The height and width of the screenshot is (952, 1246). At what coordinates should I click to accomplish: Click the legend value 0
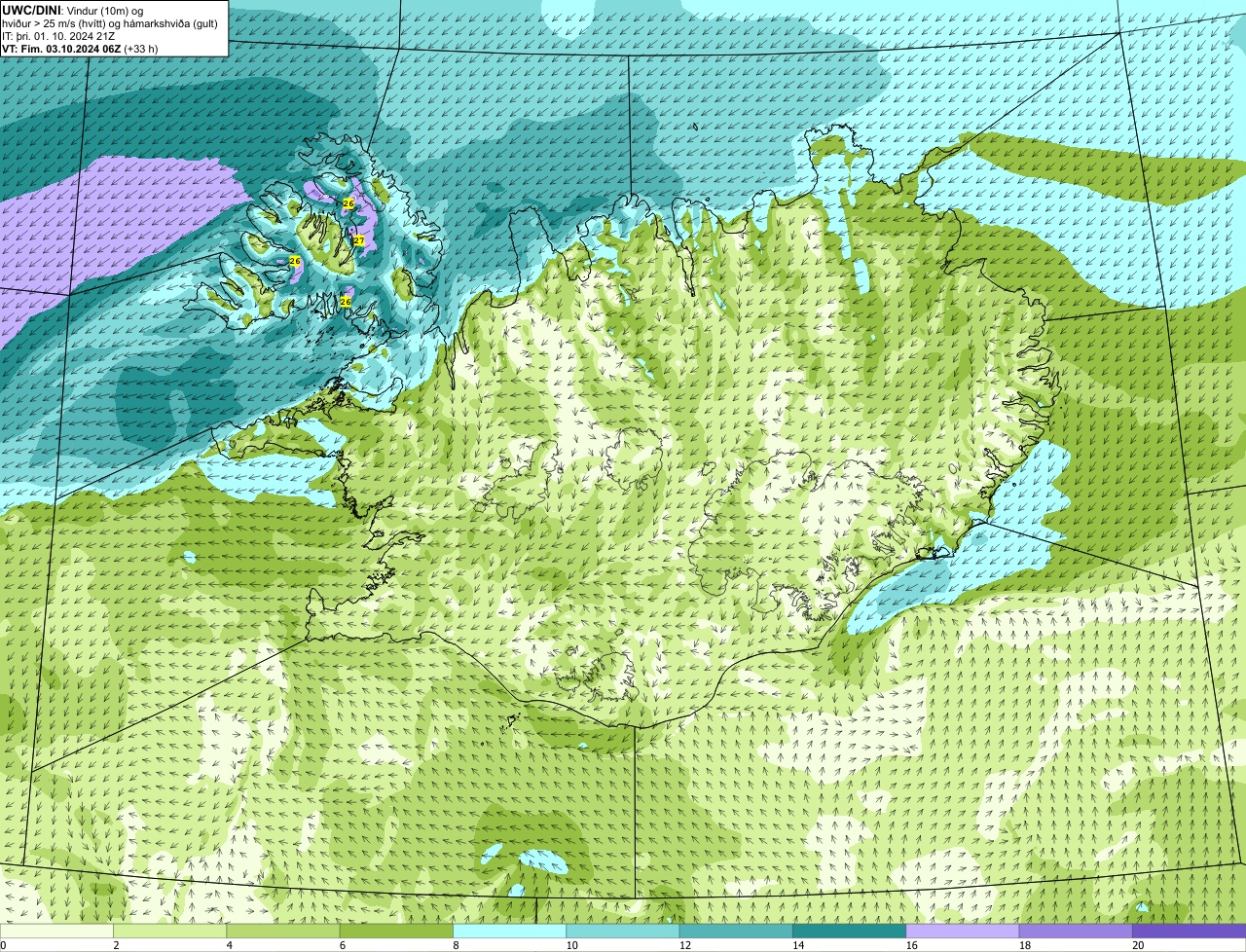tap(3, 945)
